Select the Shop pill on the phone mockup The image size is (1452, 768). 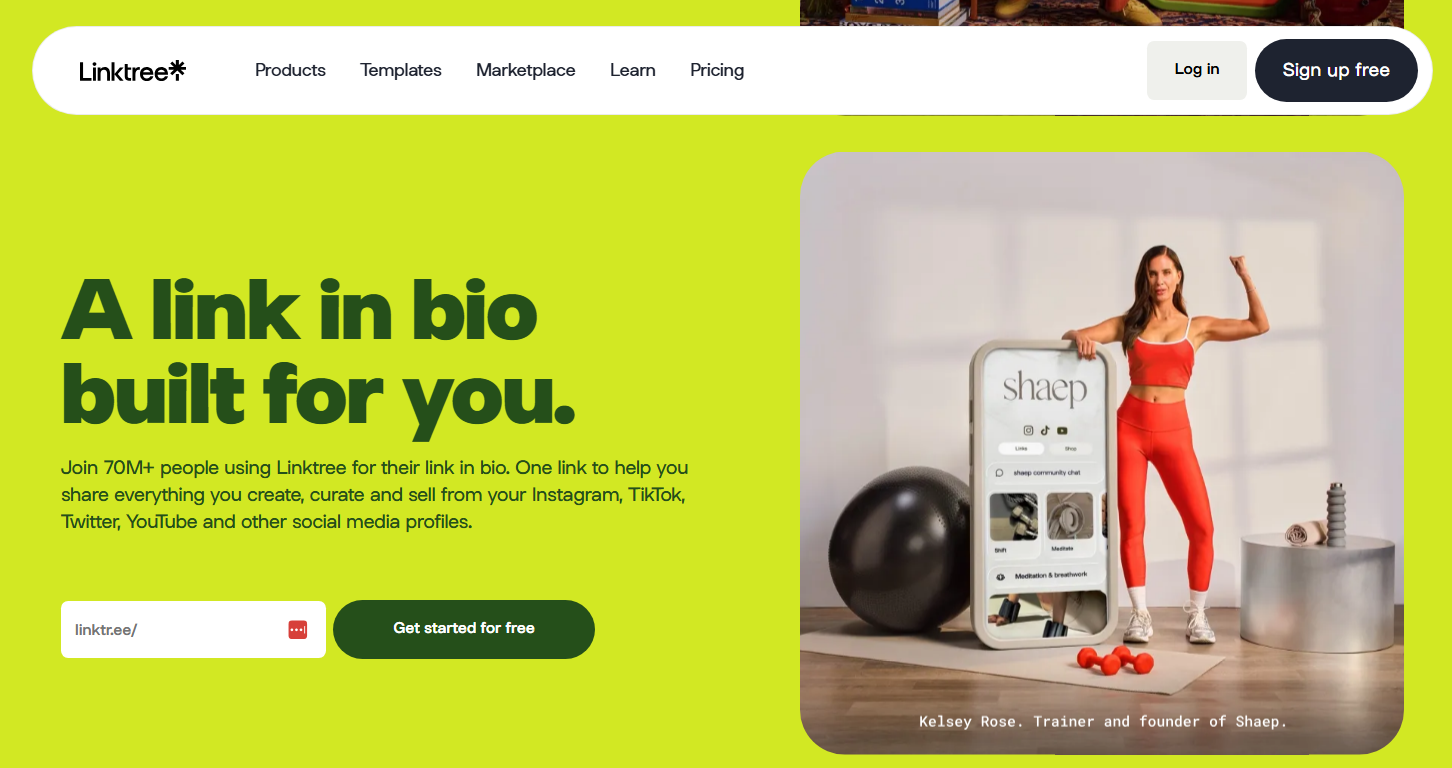(x=1070, y=449)
